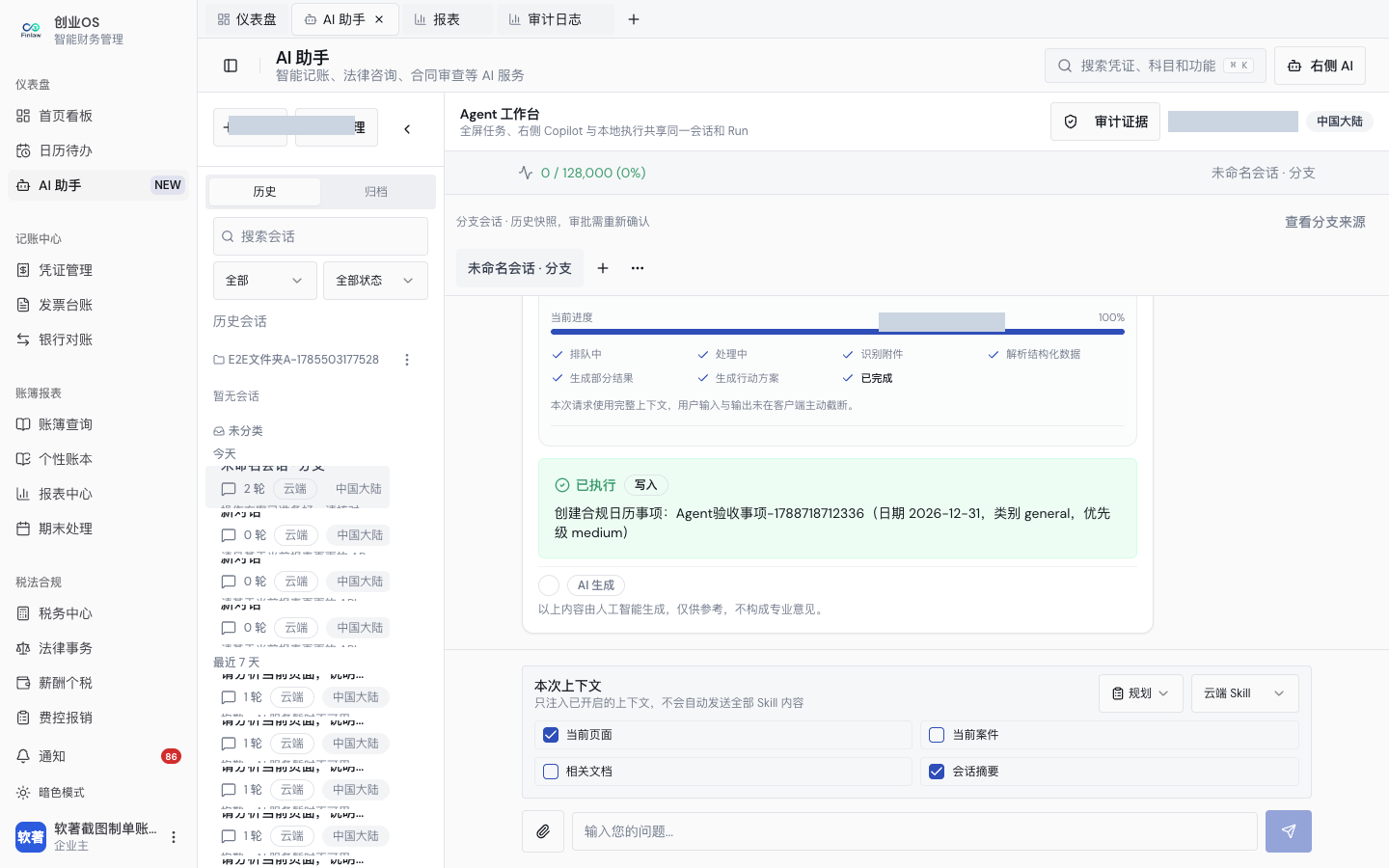This screenshot has height=868, width=1389.
Task: Open the conversation with 2 轮 listed today
Action: click(297, 487)
